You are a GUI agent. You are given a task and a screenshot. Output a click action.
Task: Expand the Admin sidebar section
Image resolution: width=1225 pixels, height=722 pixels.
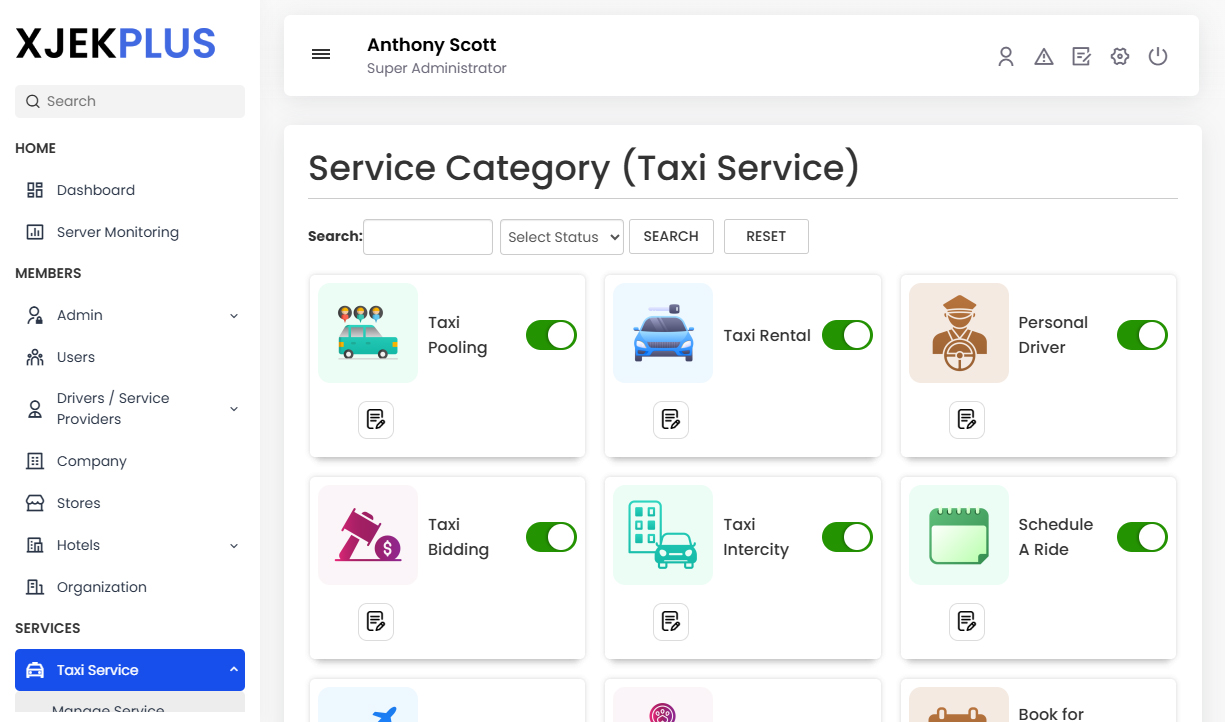click(x=80, y=314)
